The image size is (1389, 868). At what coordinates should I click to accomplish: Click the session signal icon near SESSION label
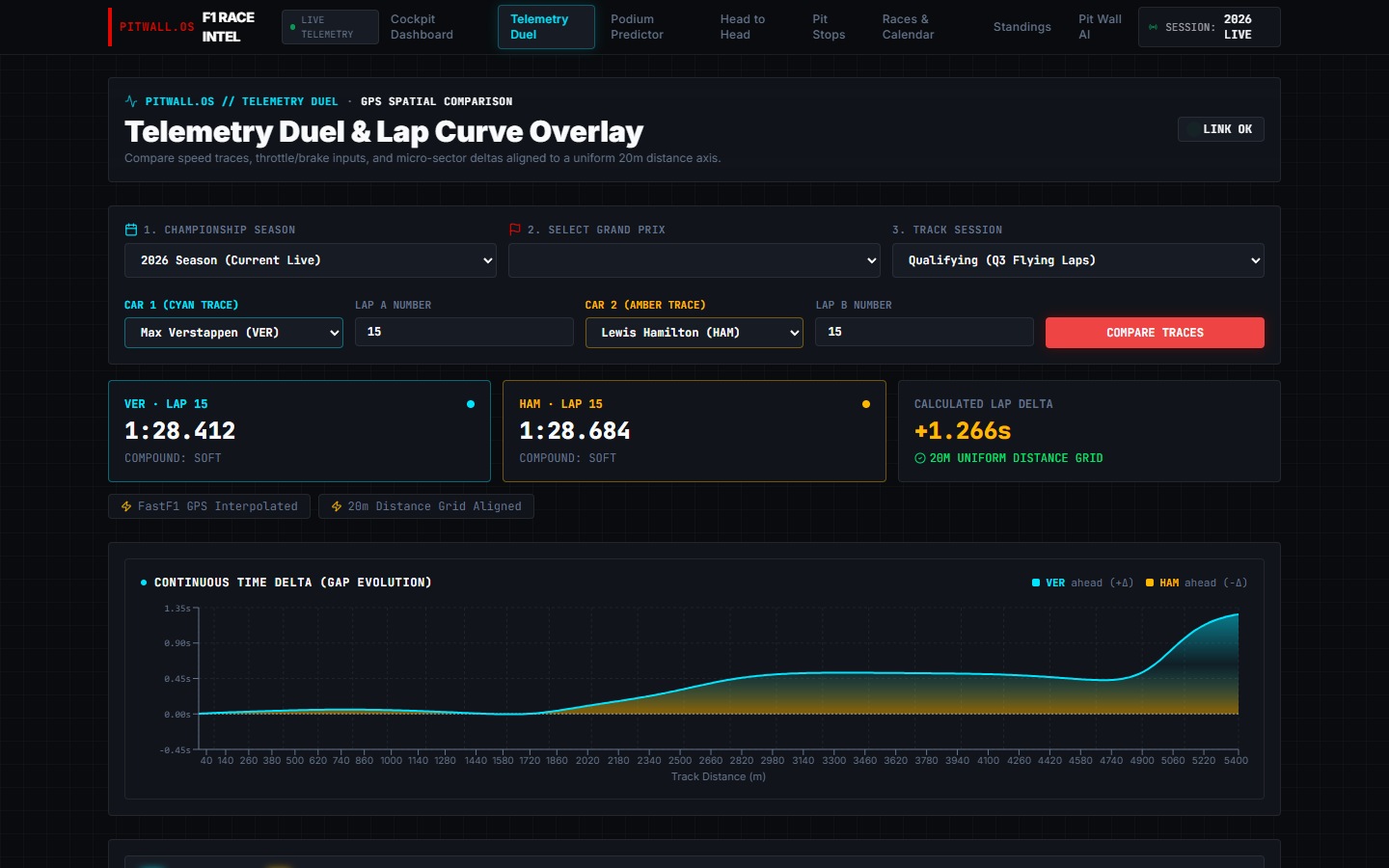click(1153, 27)
